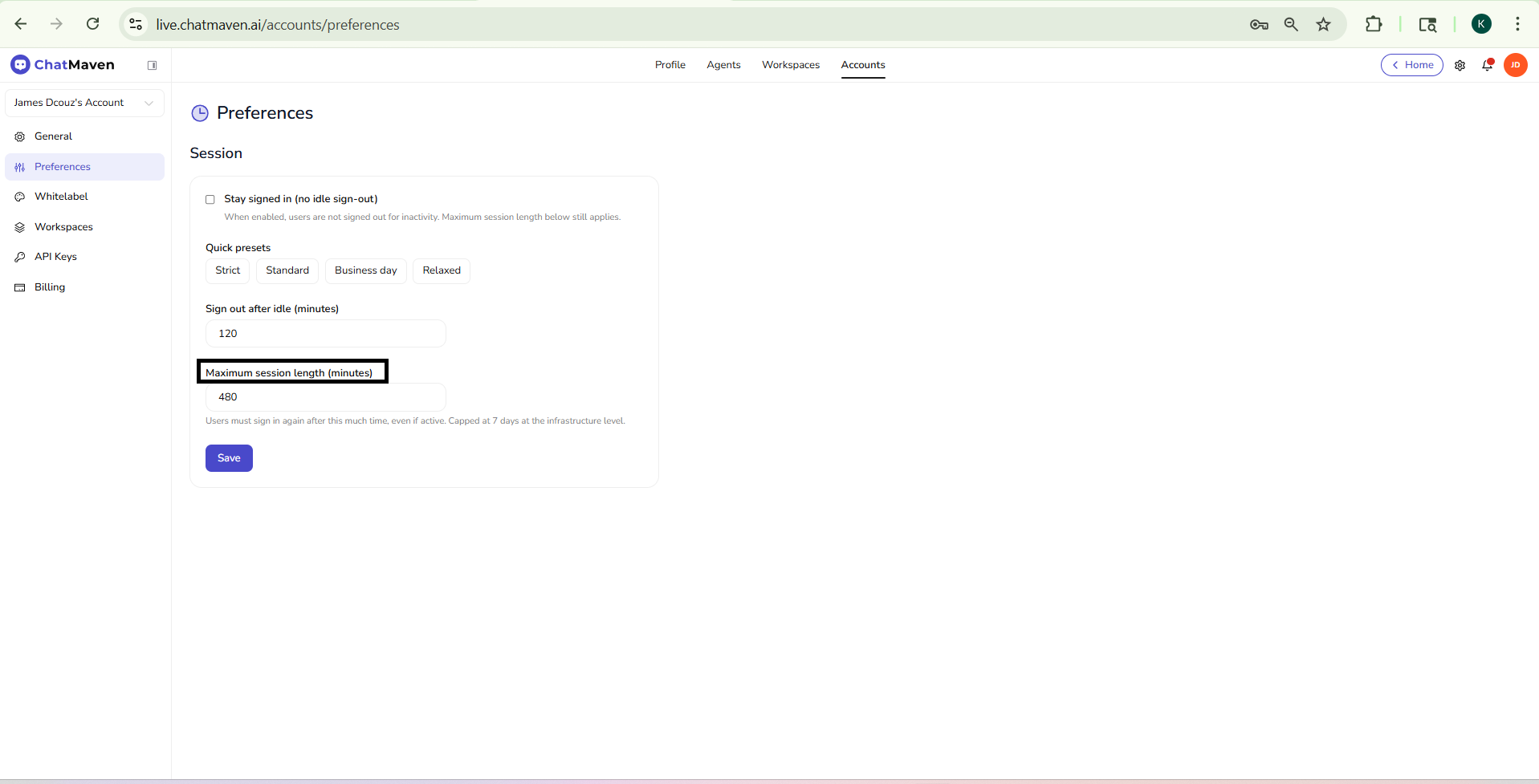Open the JD user avatar menu

[1515, 65]
